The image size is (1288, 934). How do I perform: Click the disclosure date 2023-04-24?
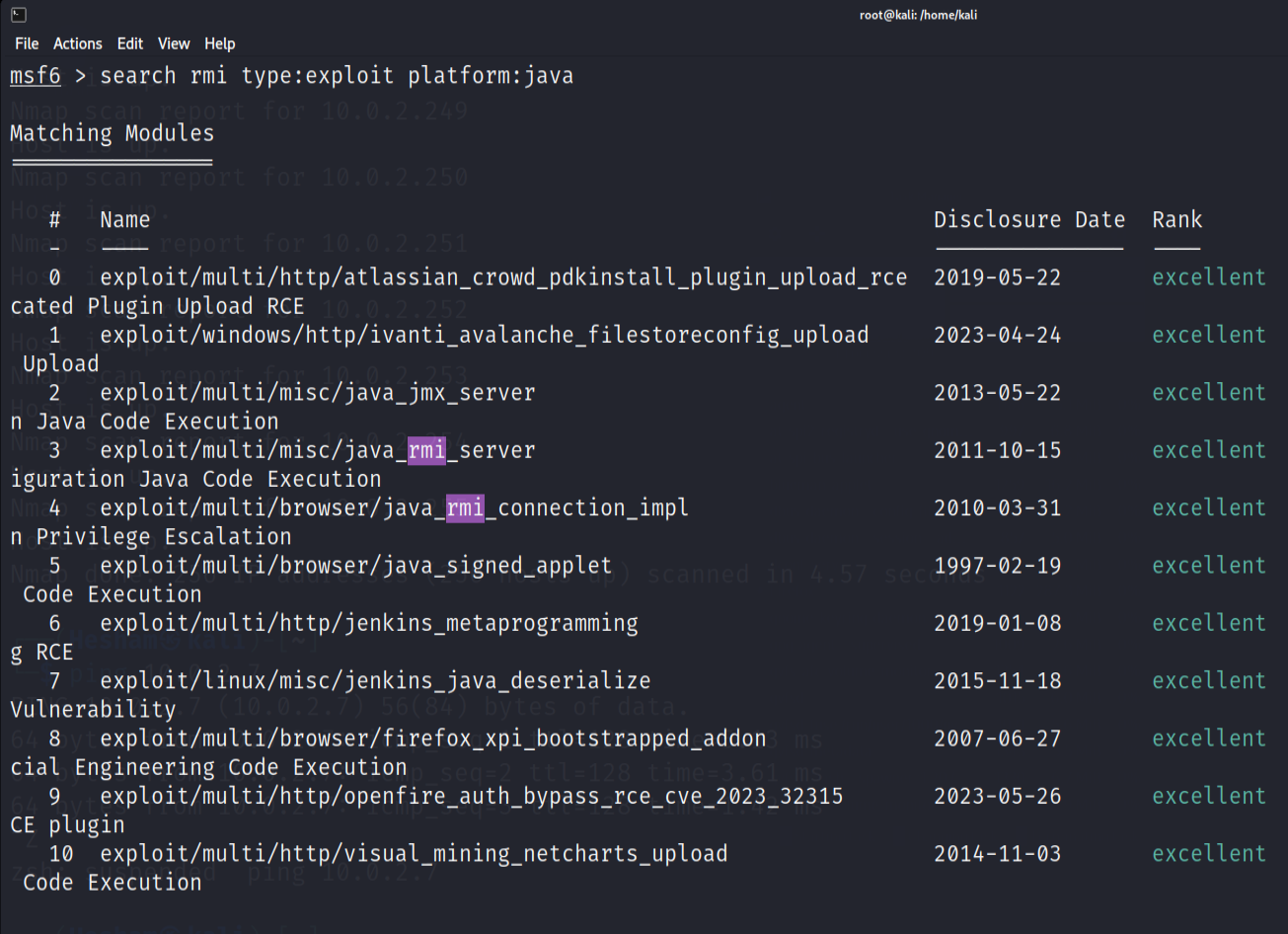point(998,335)
